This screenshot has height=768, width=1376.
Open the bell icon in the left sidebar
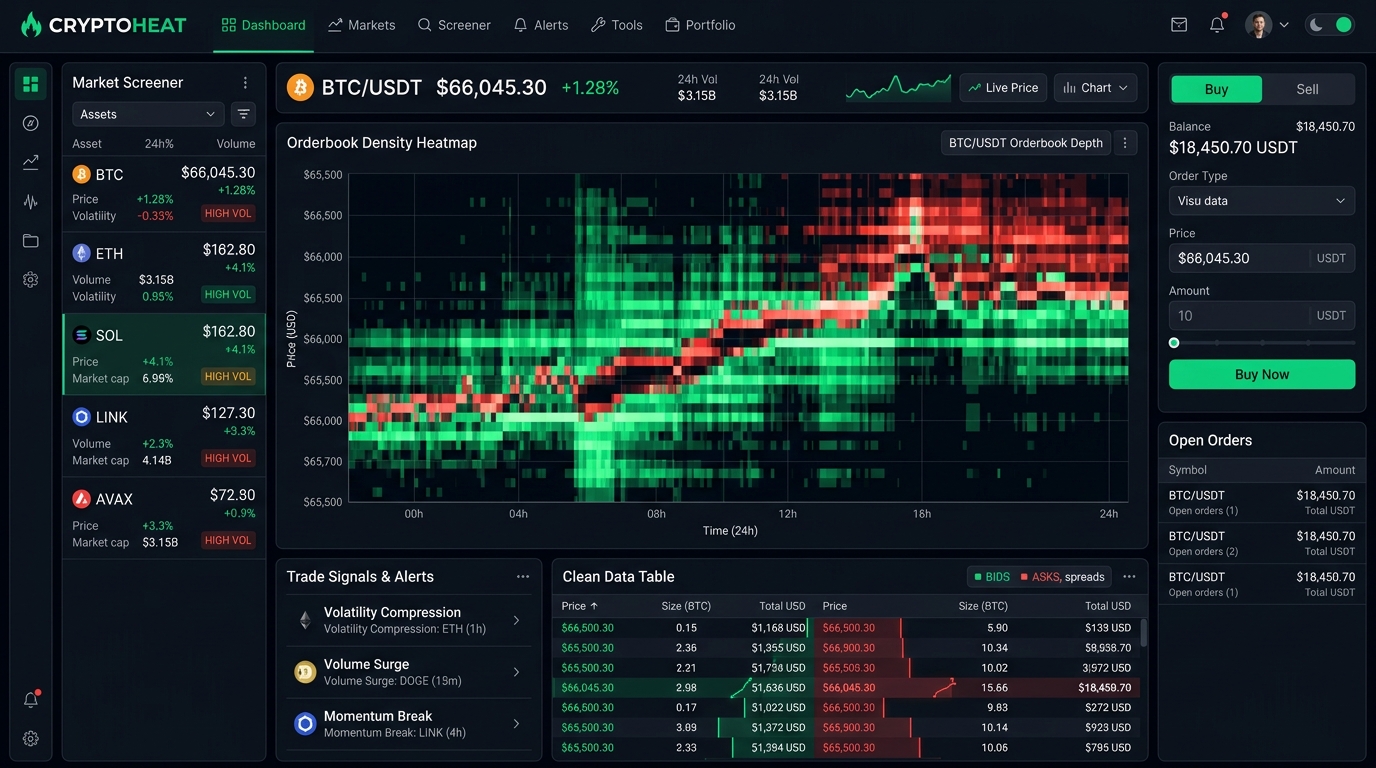pyautogui.click(x=30, y=700)
